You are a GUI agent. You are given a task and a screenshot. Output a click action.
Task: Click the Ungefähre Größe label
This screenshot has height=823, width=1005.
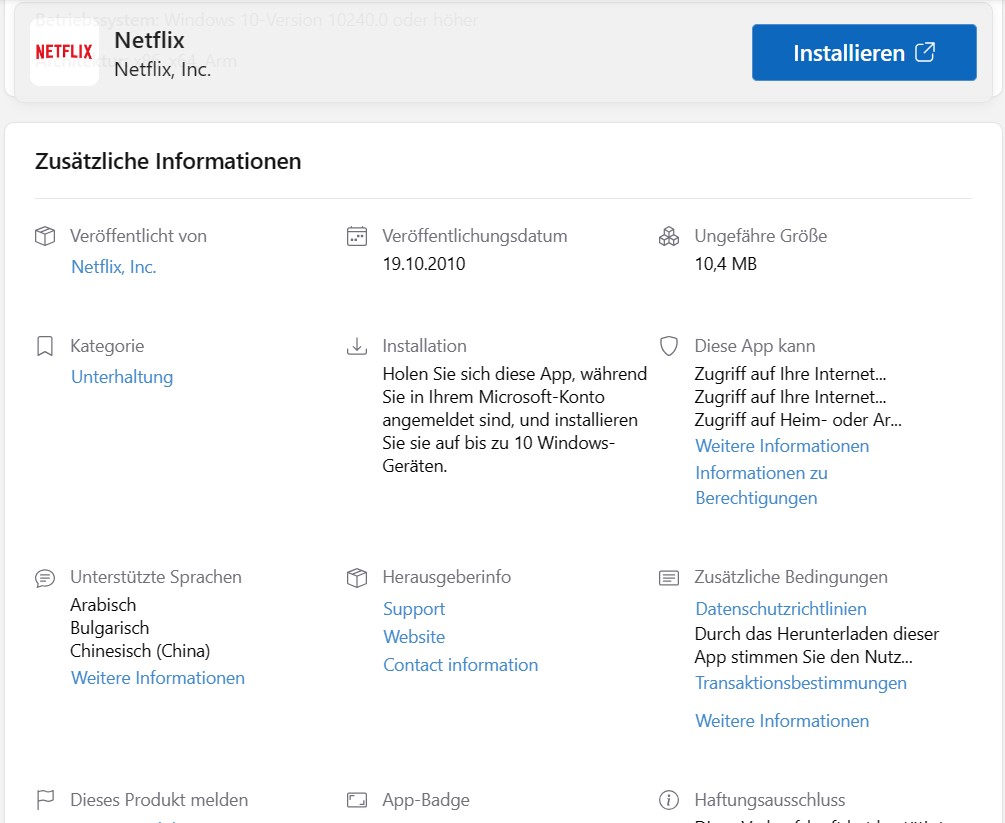pyautogui.click(x=761, y=236)
